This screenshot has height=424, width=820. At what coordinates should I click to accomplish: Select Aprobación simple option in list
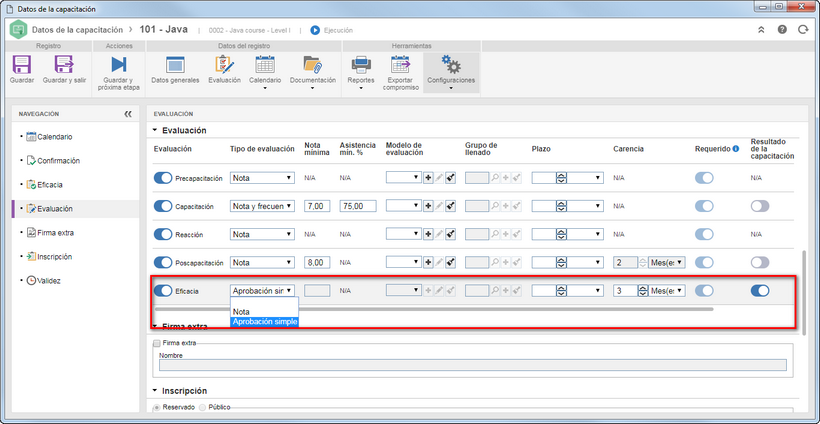[x=264, y=322]
